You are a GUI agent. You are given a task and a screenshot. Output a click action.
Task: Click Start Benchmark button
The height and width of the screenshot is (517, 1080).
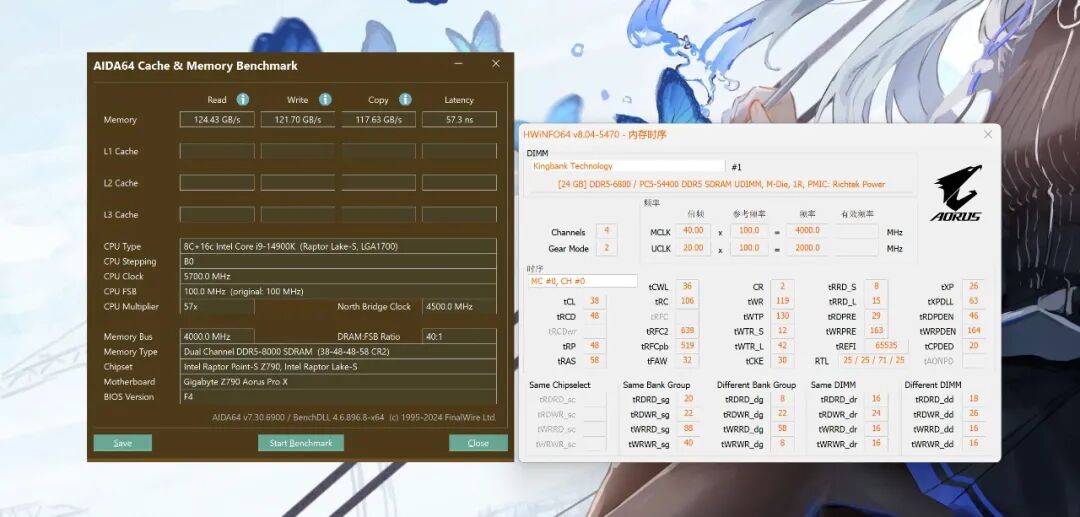coord(301,443)
